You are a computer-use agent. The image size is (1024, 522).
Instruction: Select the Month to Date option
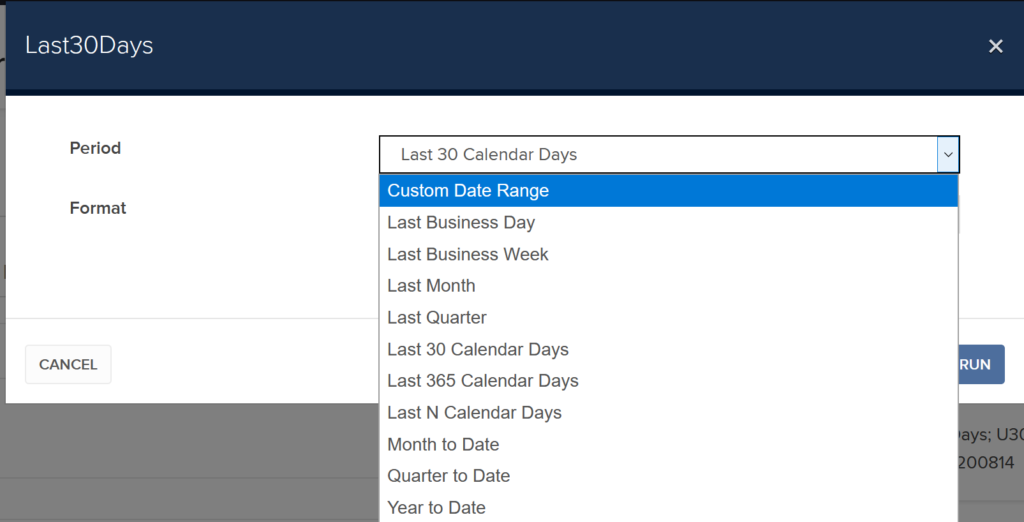point(669,444)
